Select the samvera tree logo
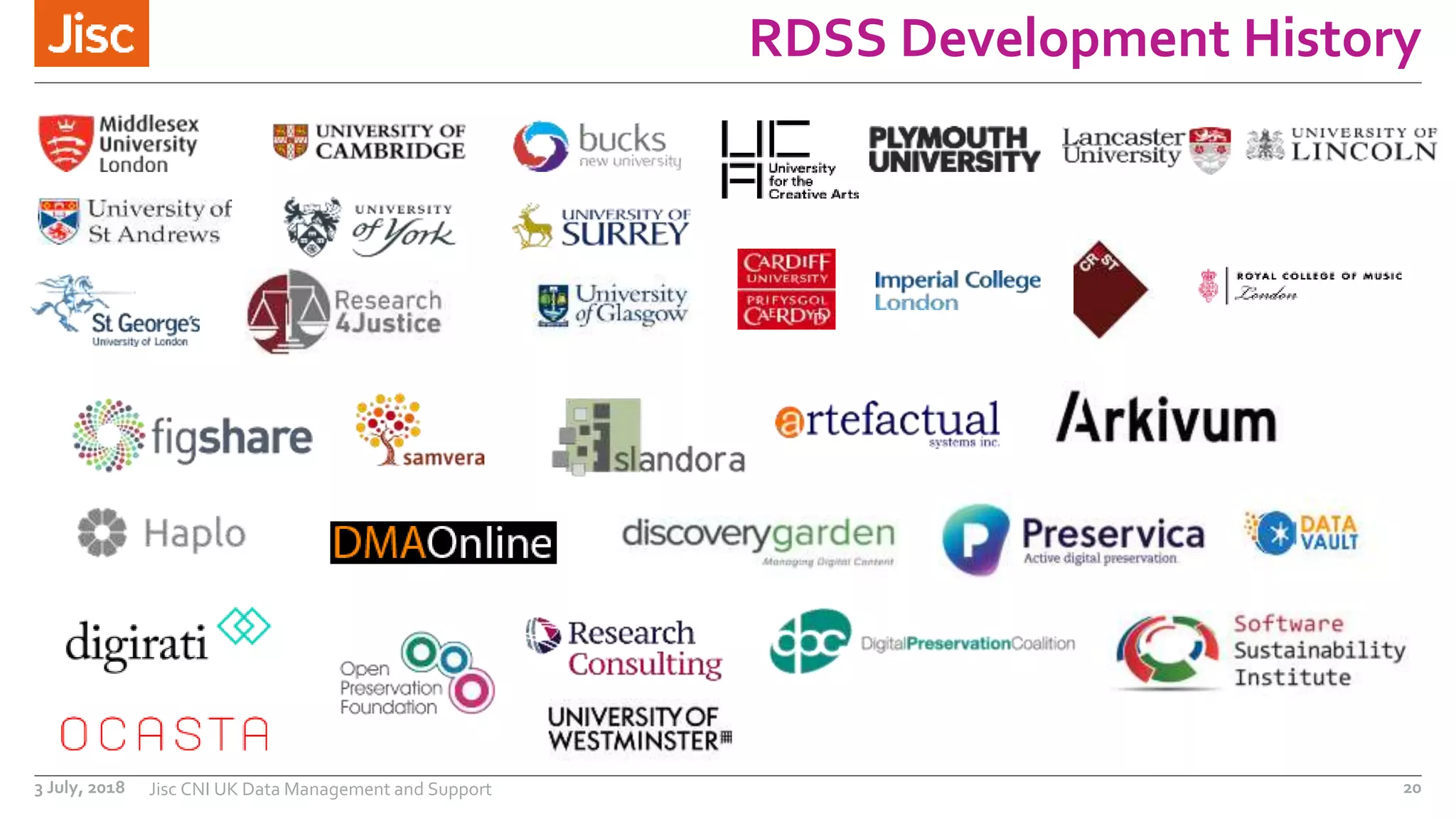This screenshot has width=1456, height=819. point(420,431)
